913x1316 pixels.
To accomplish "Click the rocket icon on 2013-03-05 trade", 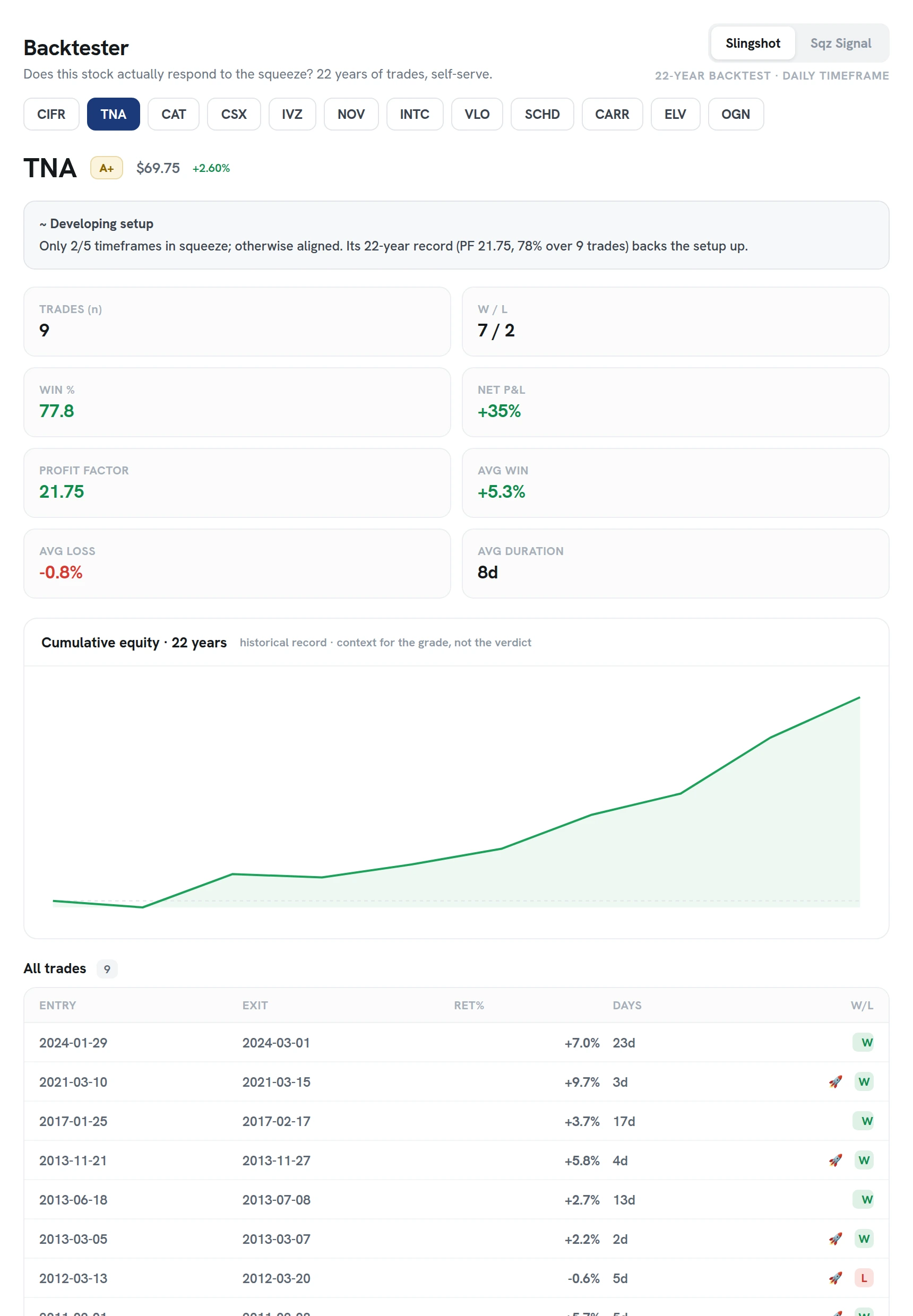I will click(x=835, y=1238).
